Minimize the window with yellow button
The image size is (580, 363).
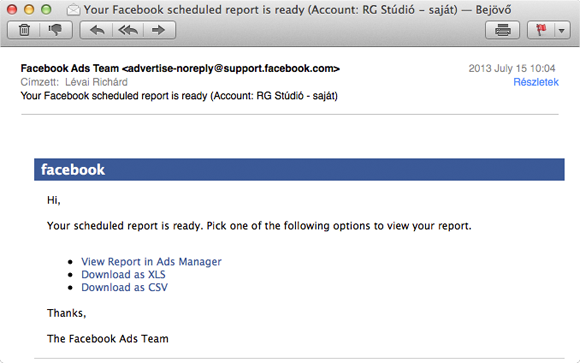click(29, 10)
